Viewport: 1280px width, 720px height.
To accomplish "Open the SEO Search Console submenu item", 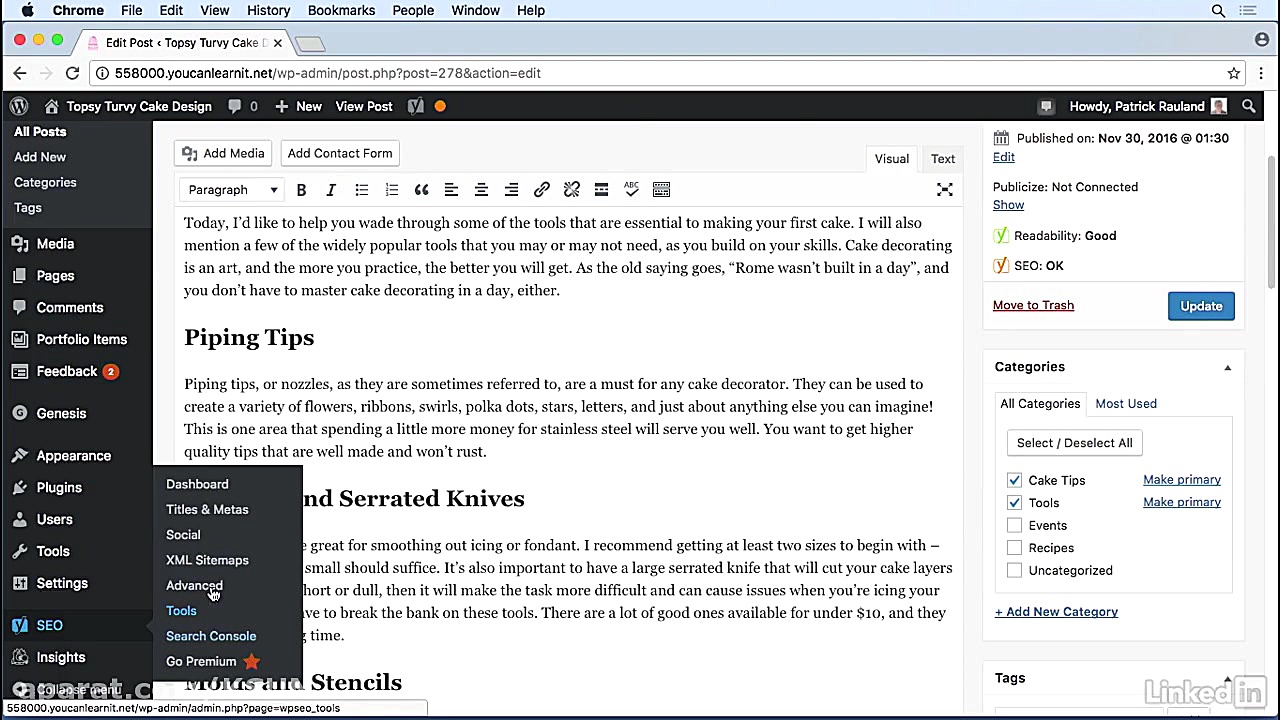I will (211, 636).
